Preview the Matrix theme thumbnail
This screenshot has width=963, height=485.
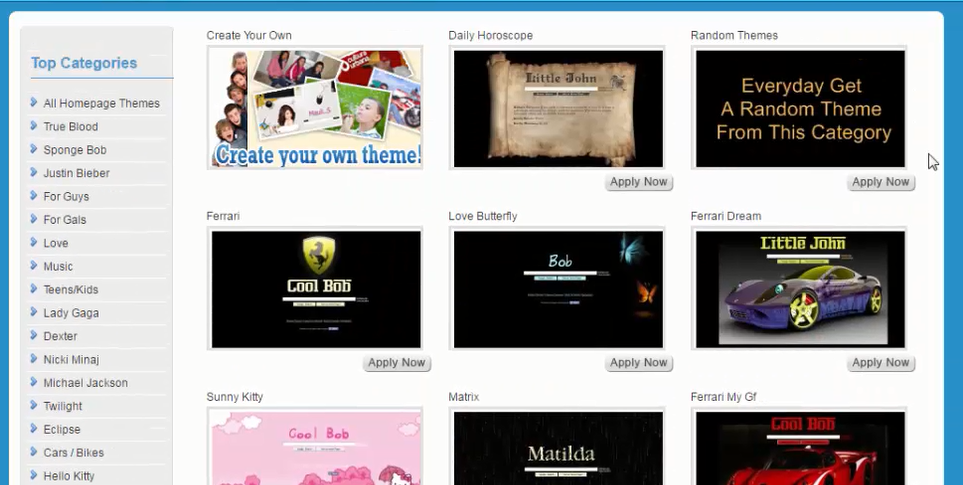point(558,446)
